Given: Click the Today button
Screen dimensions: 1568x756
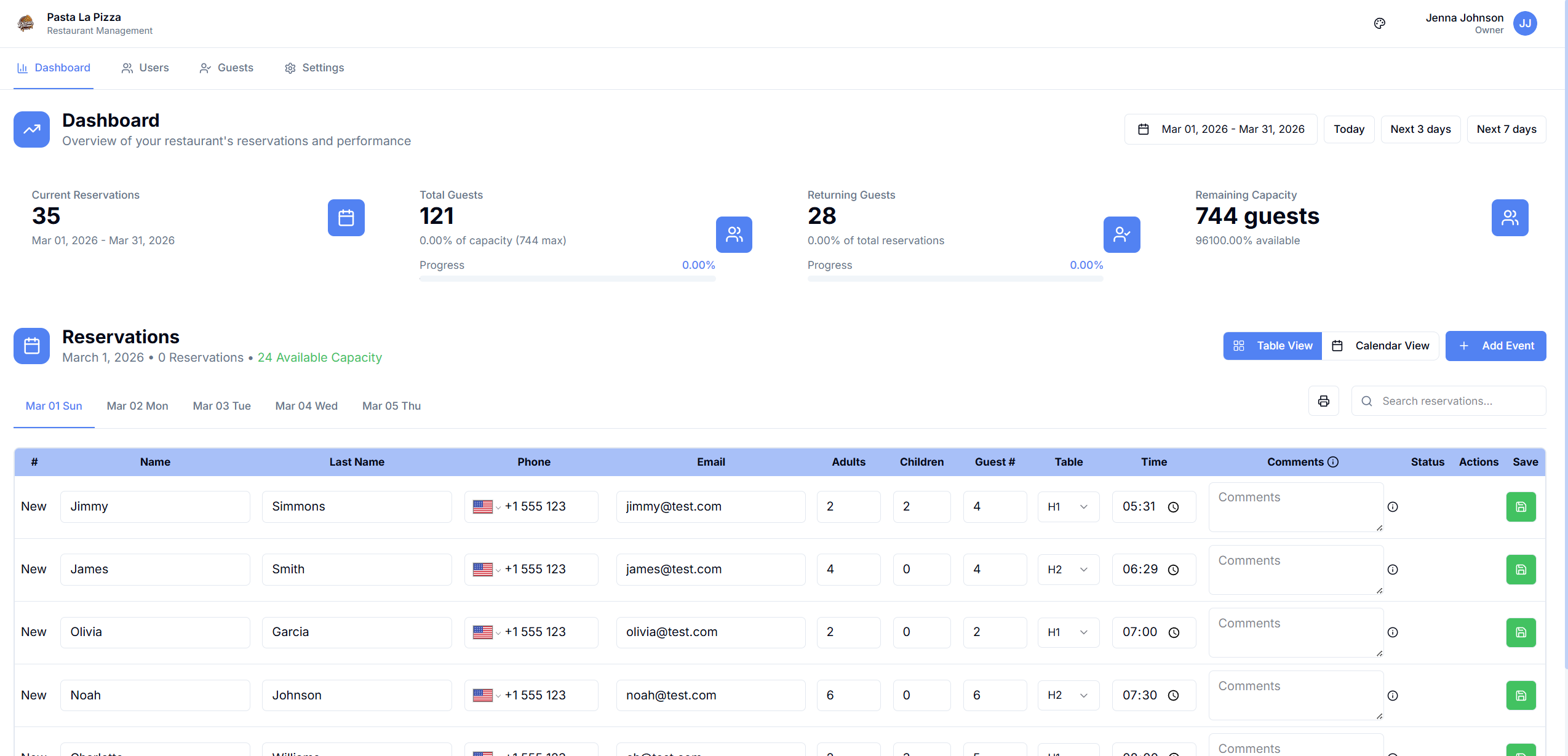Looking at the screenshot, I should tap(1348, 129).
